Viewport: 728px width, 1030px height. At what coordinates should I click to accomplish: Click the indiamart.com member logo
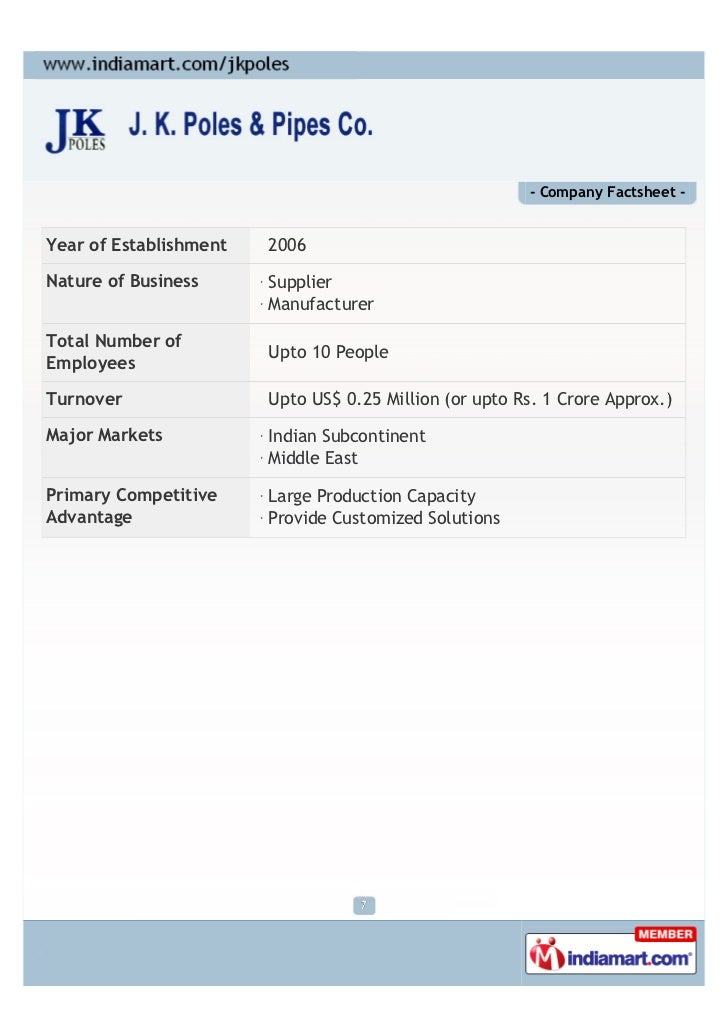(610, 952)
